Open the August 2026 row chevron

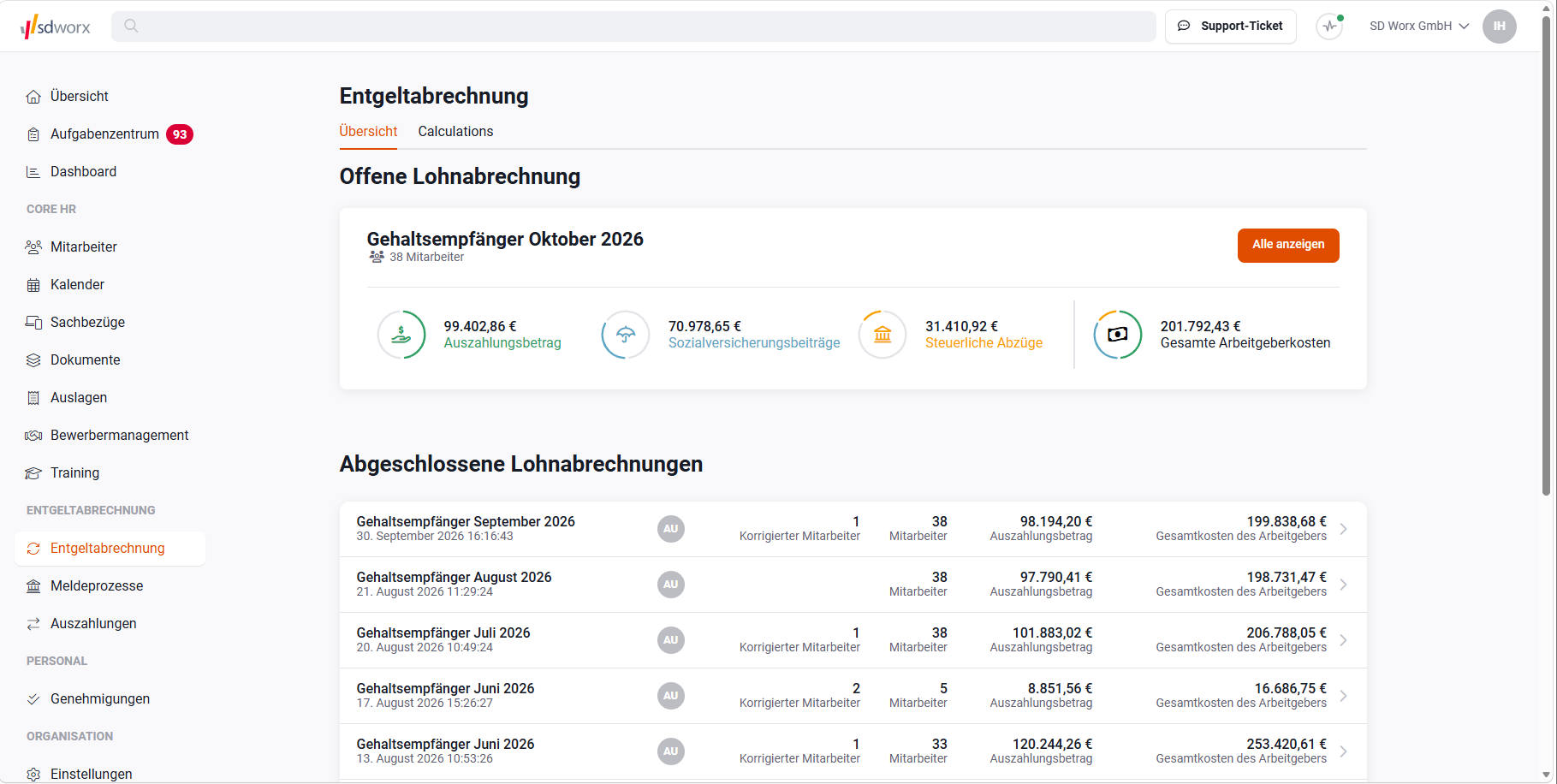tap(1344, 585)
